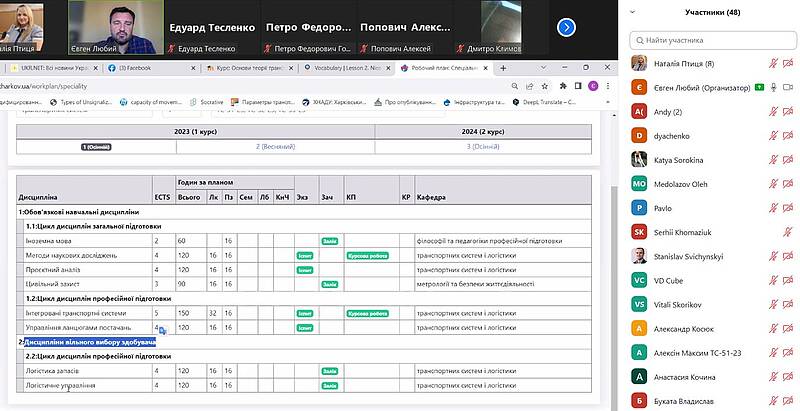Screen dimensions: 800x411
Task: Open a new browser tab
Action: point(503,68)
